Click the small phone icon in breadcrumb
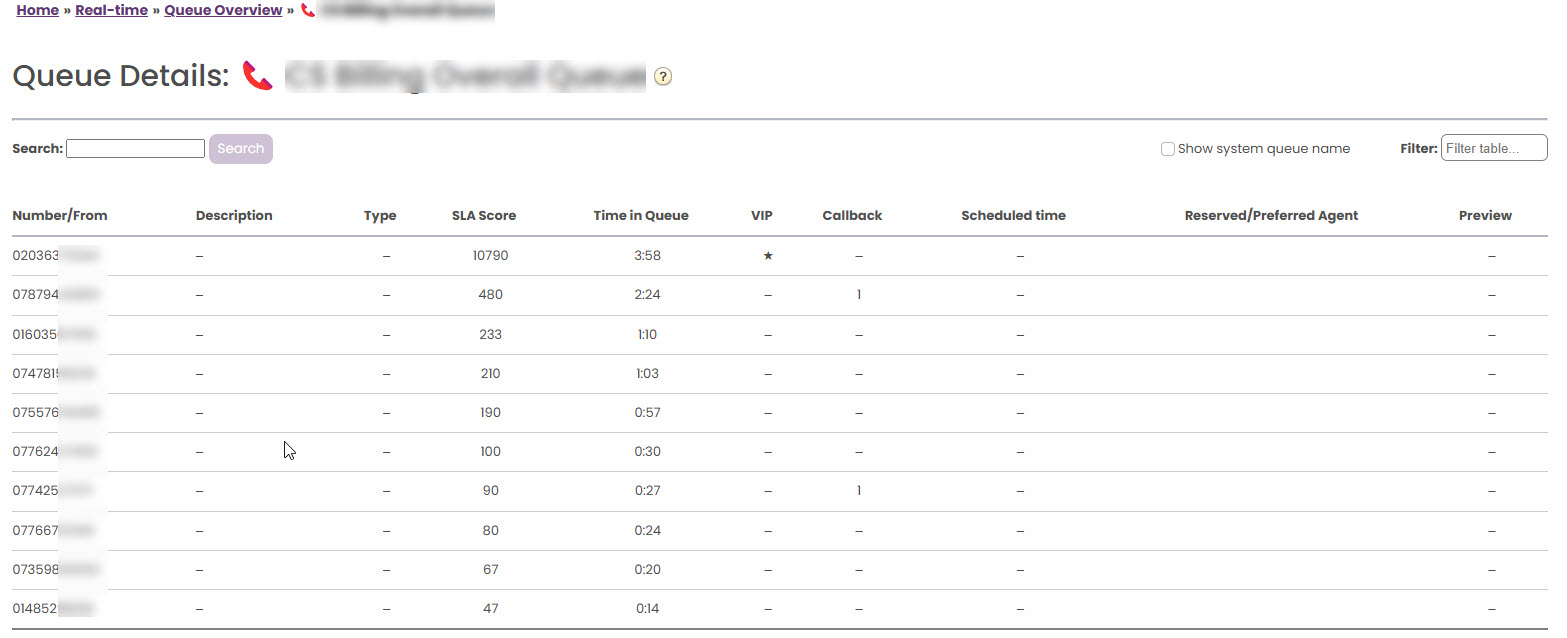The height and width of the screenshot is (638, 1567). coord(308,11)
